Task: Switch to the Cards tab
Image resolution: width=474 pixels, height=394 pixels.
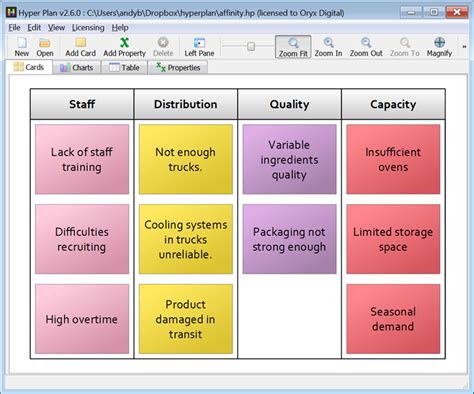Action: click(x=29, y=67)
